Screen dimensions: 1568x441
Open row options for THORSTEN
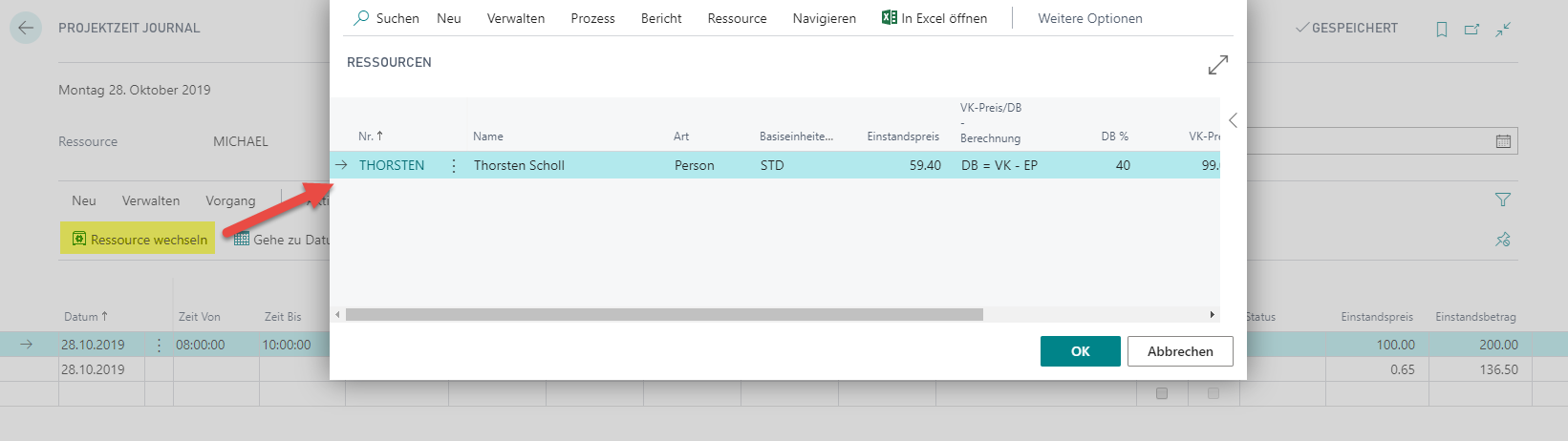(453, 165)
